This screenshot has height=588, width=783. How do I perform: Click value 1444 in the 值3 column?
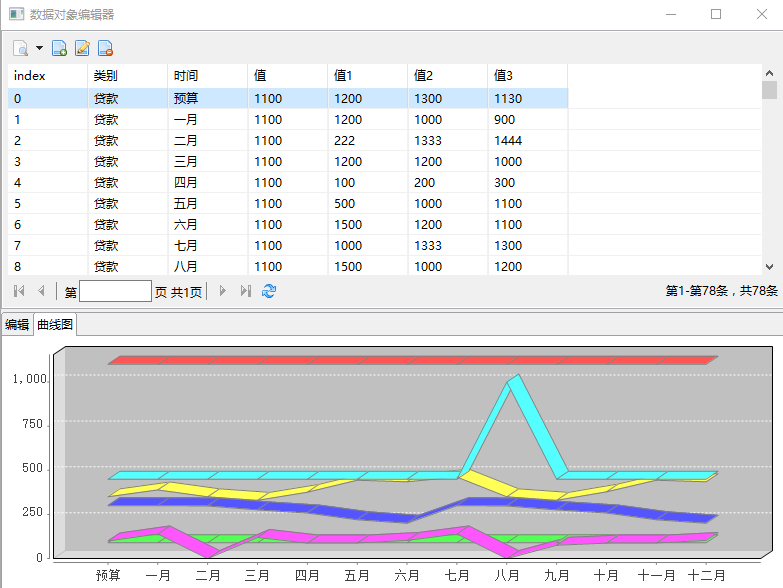[x=508, y=141]
